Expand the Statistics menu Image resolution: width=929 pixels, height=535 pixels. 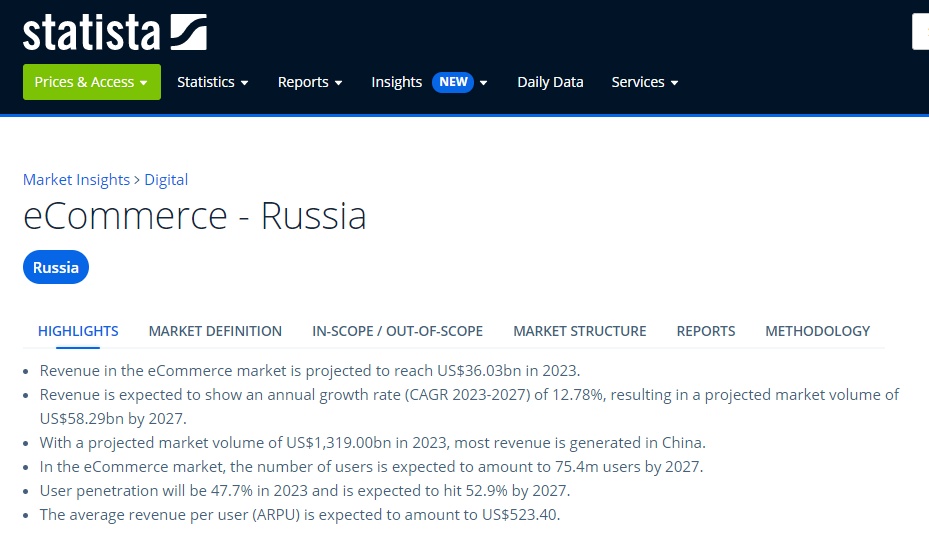[x=213, y=82]
